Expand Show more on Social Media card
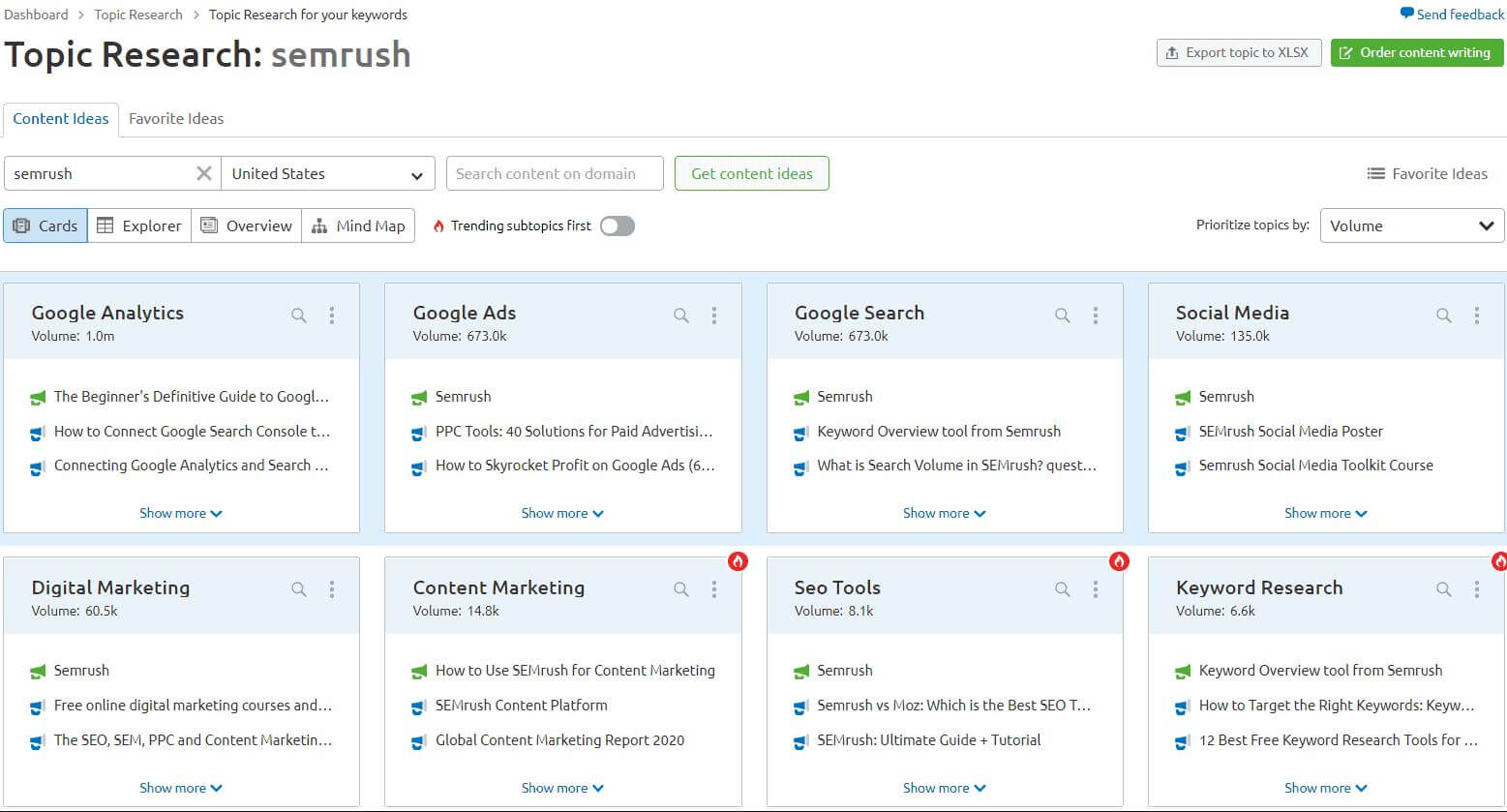Screen dimensions: 1507x812 pos(1326,513)
